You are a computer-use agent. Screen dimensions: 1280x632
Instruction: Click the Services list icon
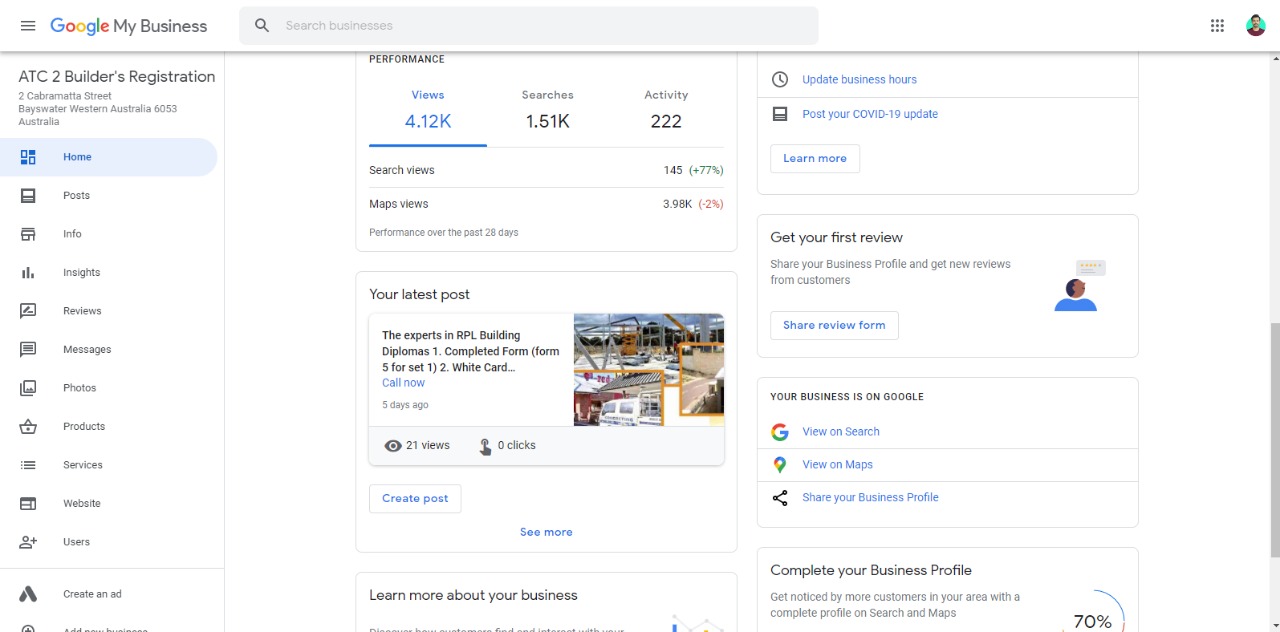28,465
